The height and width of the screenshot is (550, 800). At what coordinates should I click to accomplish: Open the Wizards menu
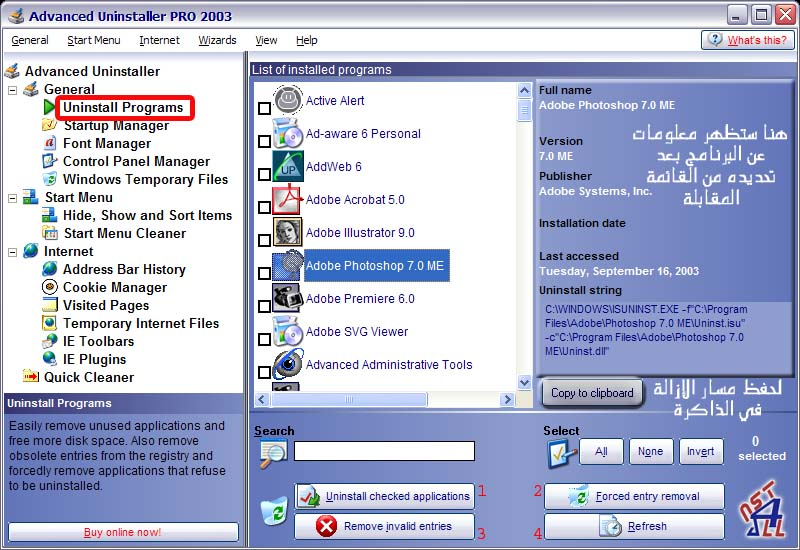tap(217, 40)
